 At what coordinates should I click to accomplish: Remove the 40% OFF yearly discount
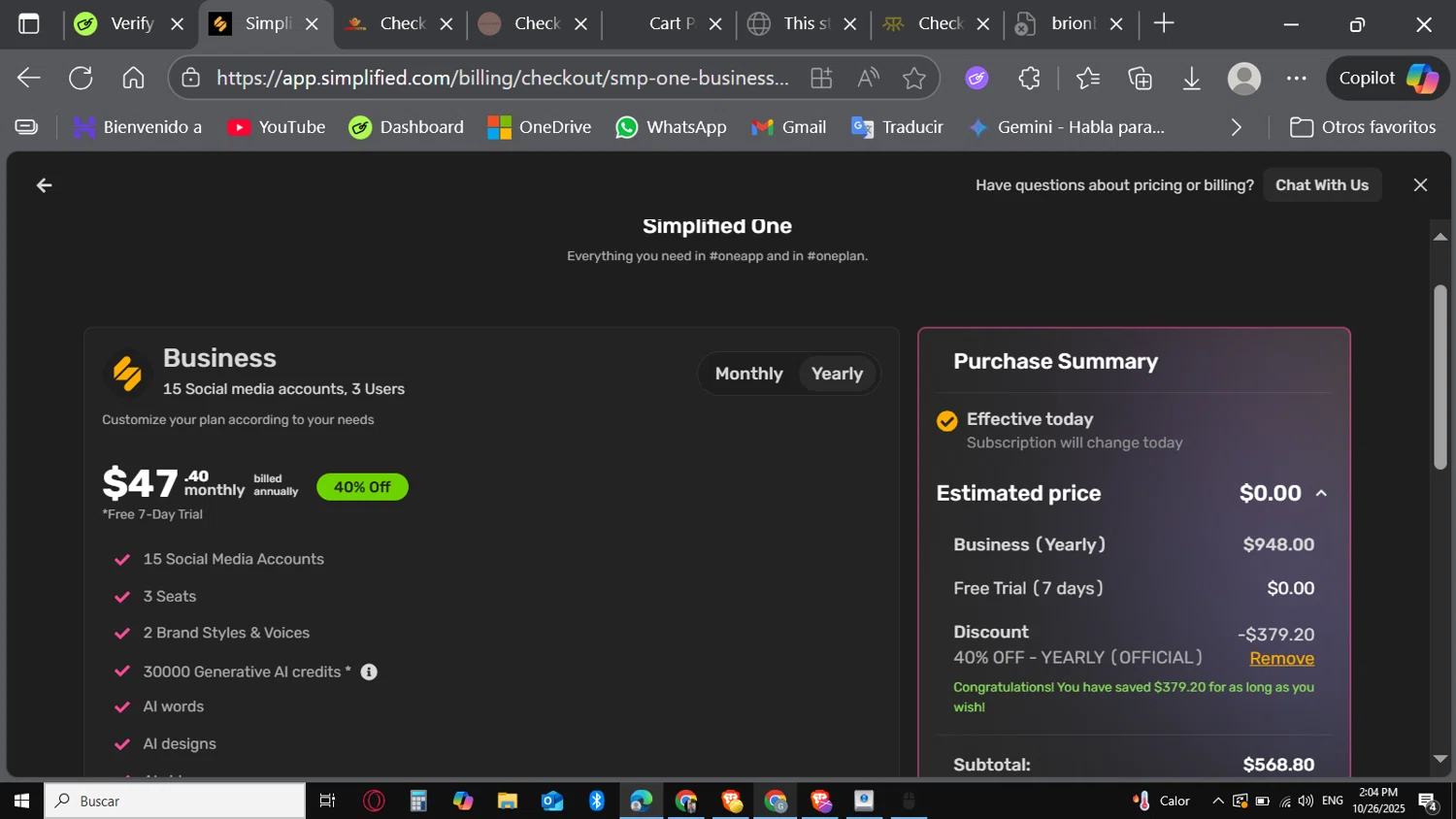pos(1281,658)
